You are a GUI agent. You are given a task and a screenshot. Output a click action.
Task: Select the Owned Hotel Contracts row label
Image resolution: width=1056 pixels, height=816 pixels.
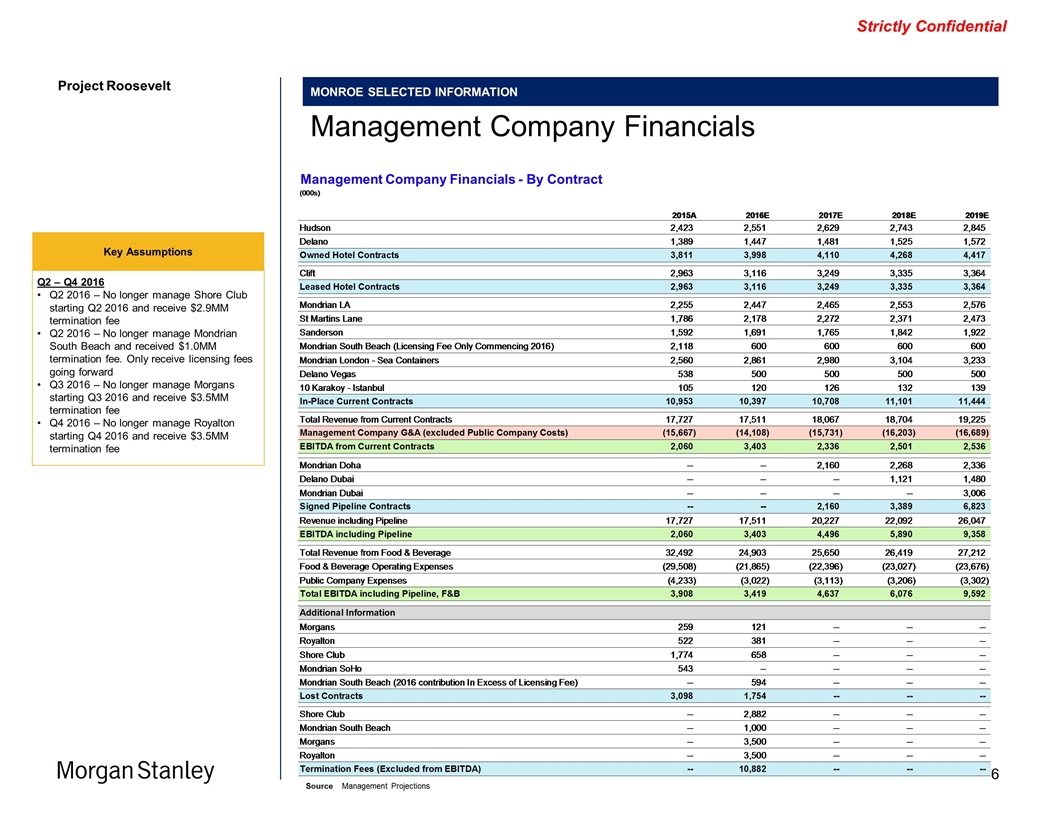coord(349,255)
